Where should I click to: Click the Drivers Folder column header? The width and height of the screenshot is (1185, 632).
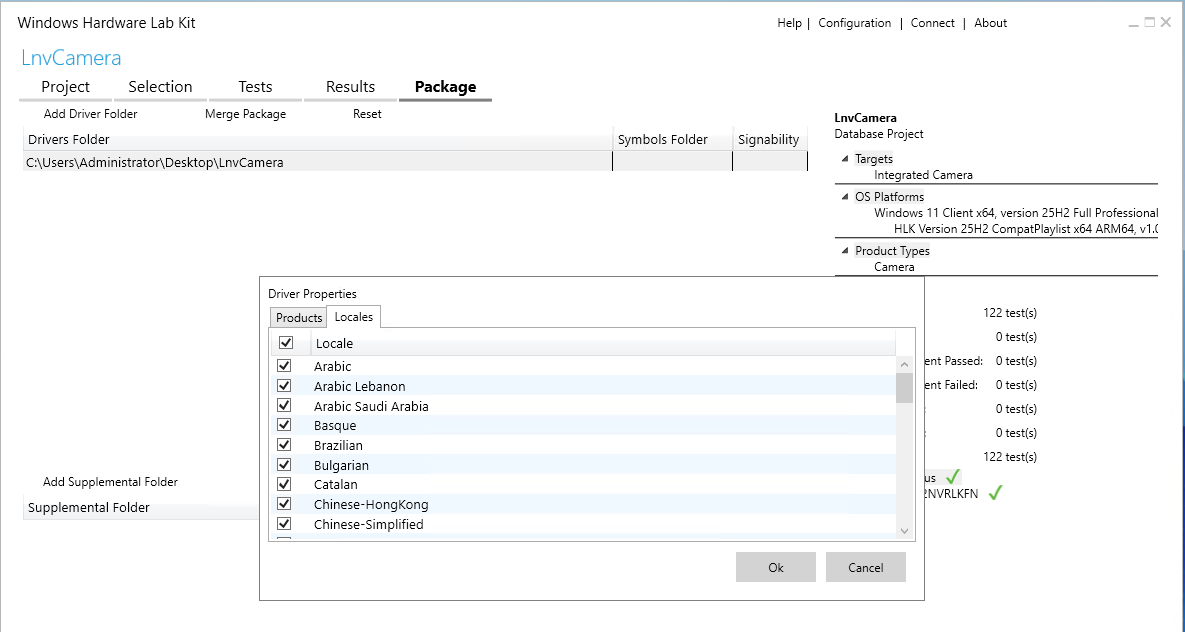point(317,140)
